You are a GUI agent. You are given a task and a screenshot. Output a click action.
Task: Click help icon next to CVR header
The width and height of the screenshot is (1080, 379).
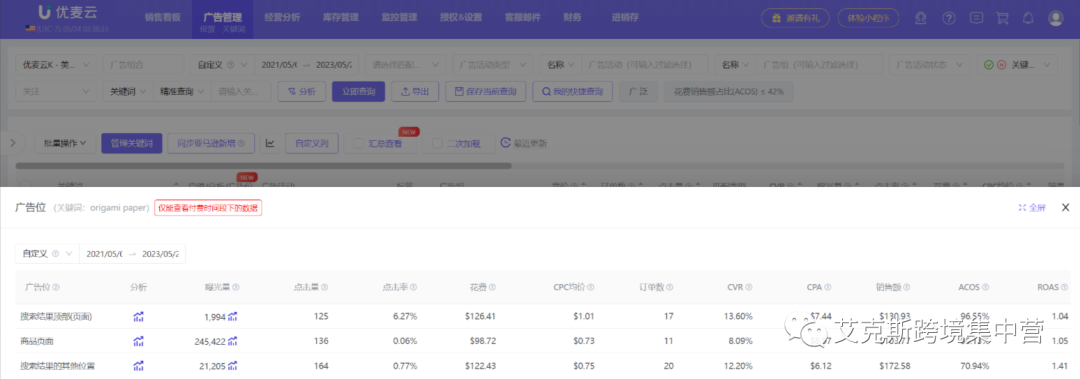click(749, 287)
